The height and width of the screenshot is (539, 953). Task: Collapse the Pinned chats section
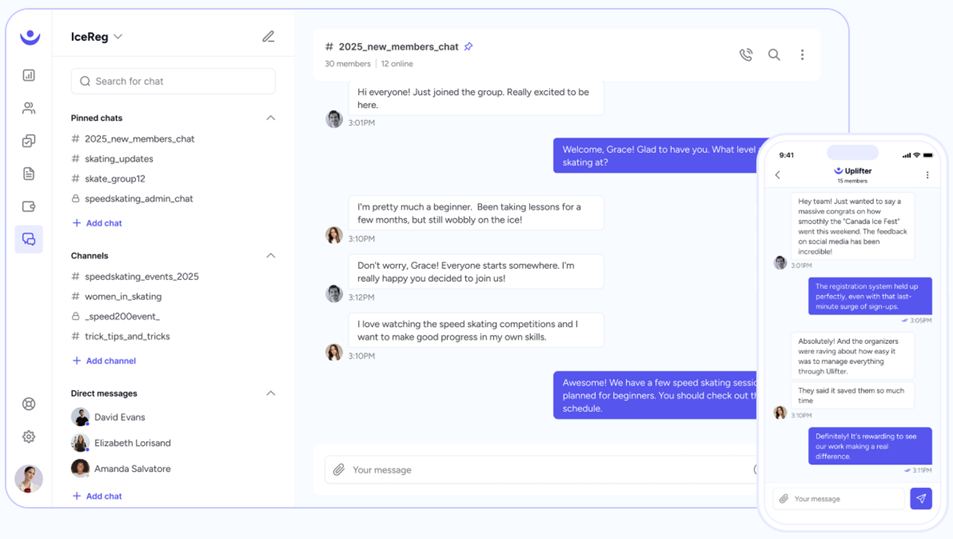(270, 118)
